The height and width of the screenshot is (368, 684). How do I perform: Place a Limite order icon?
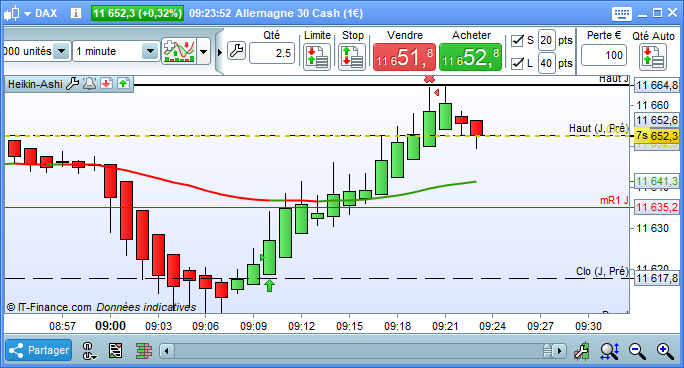point(317,57)
